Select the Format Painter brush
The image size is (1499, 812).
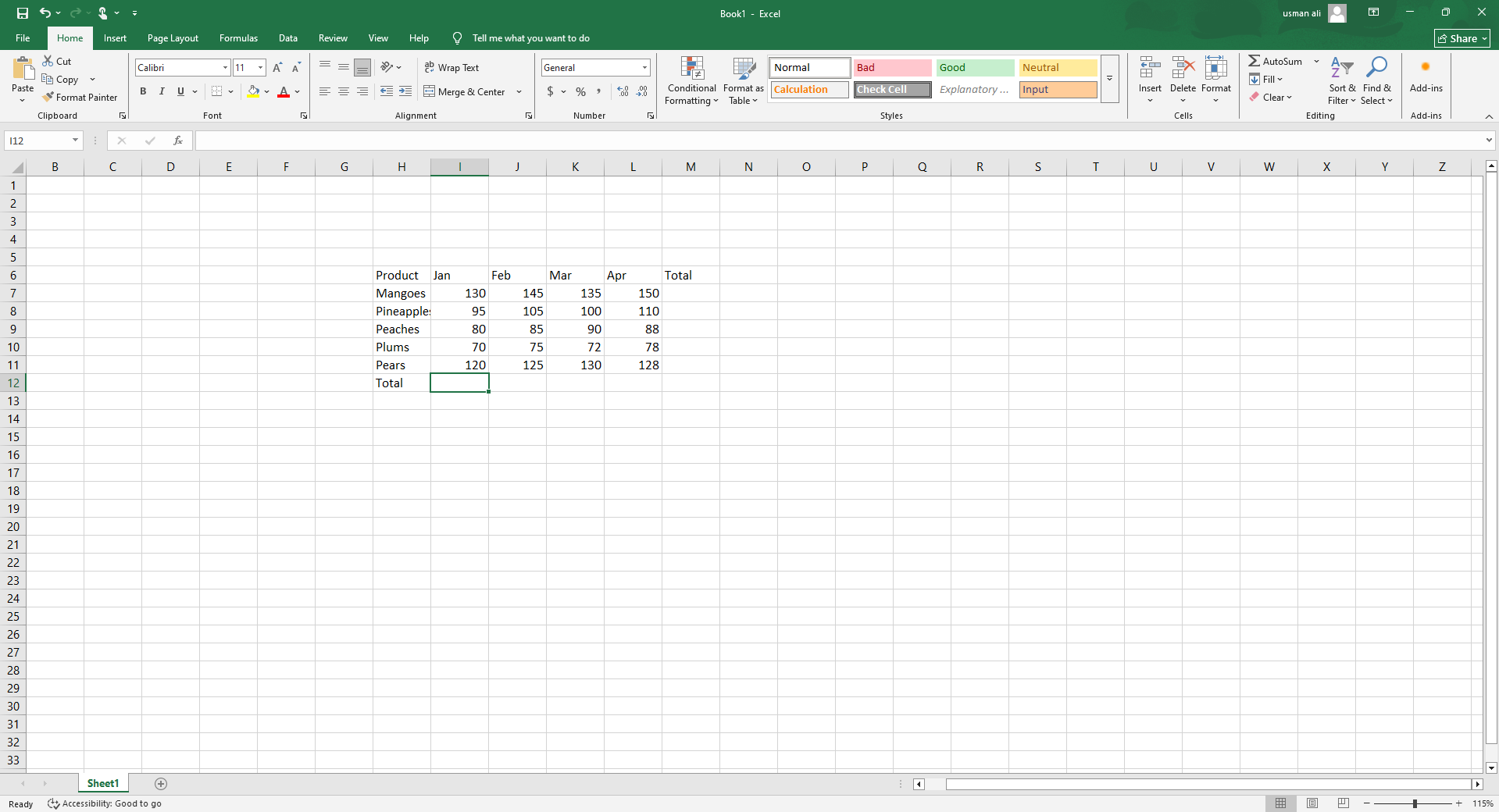80,98
